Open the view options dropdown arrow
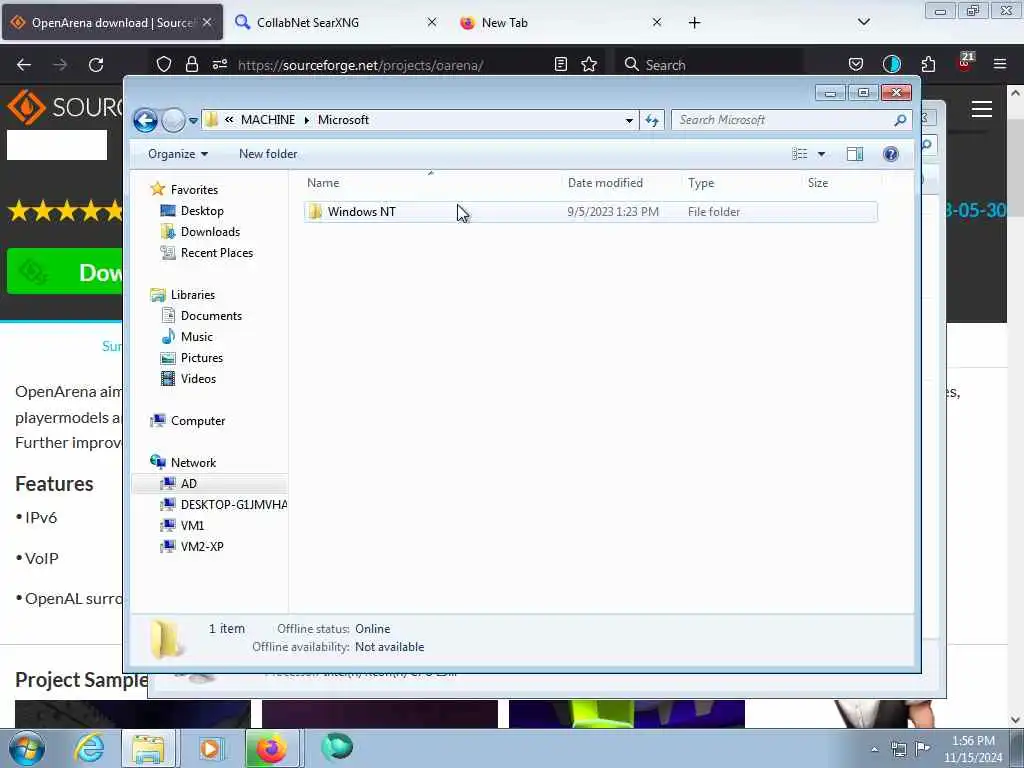This screenshot has height=768, width=1024. tap(822, 154)
